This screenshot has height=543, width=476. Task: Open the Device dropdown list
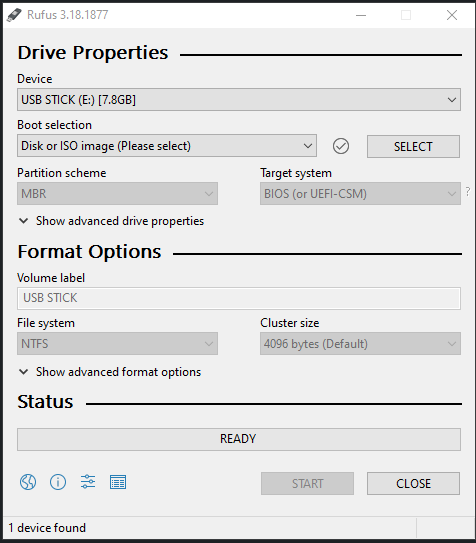239,100
